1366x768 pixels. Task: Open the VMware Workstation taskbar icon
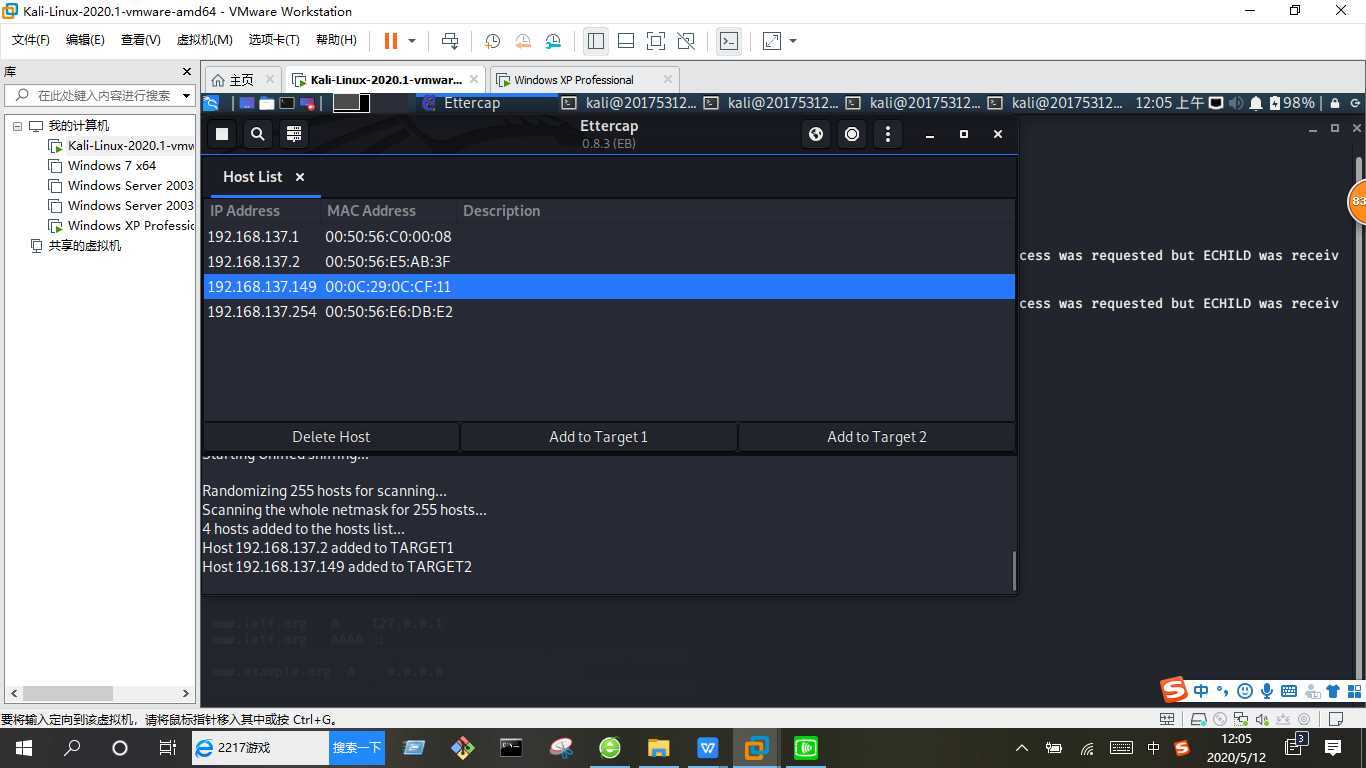pyautogui.click(x=756, y=748)
